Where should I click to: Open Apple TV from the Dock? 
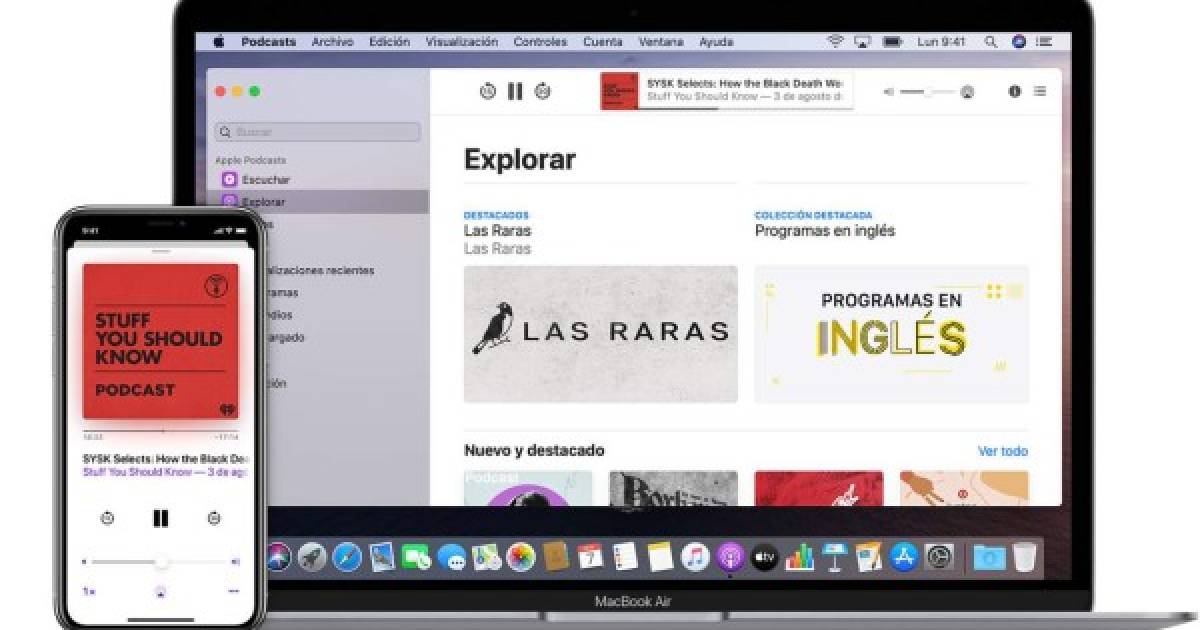tap(764, 557)
